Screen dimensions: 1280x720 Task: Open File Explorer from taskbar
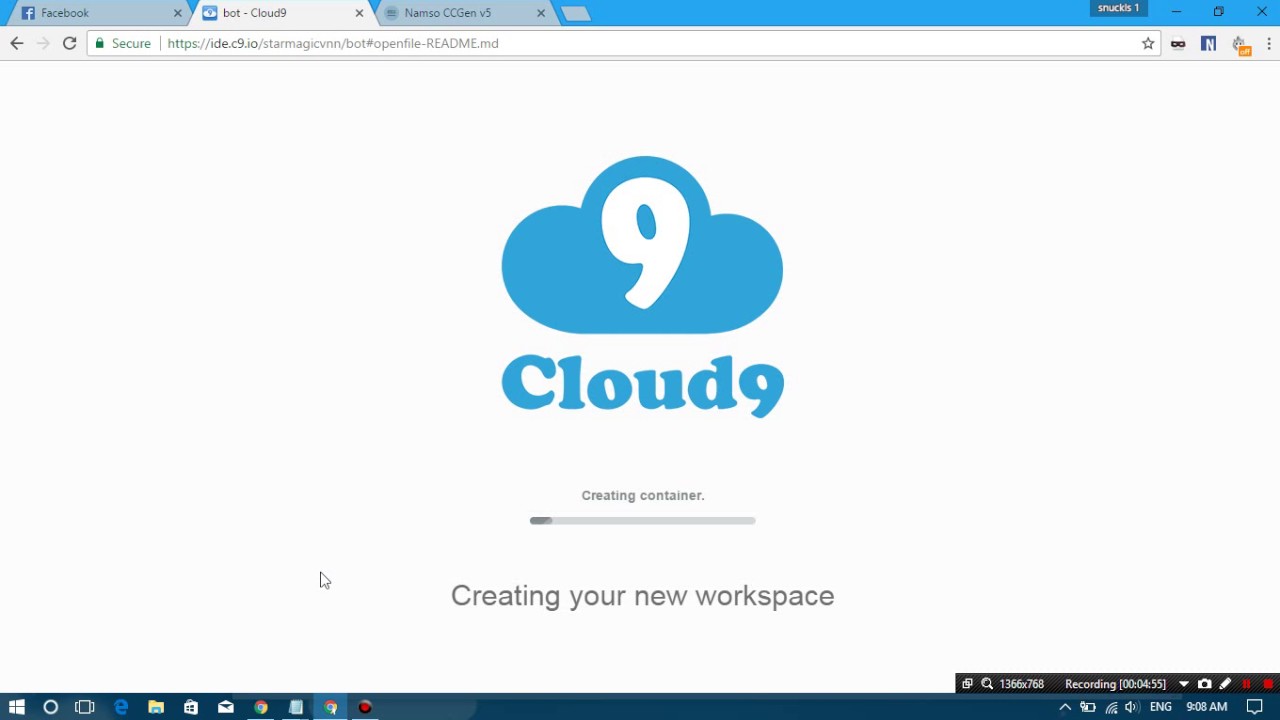point(156,707)
